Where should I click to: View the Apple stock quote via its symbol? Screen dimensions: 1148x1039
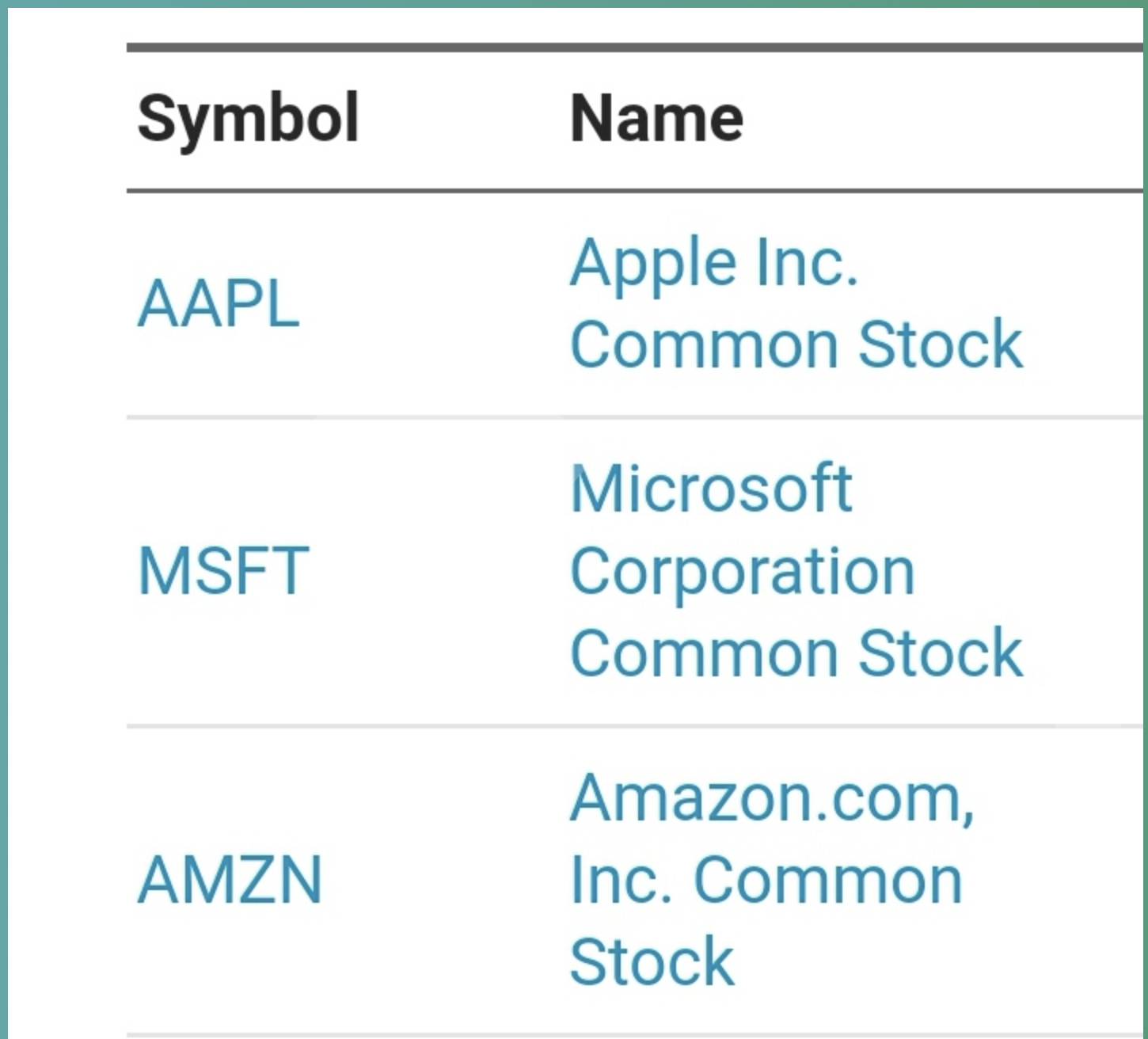point(219,304)
